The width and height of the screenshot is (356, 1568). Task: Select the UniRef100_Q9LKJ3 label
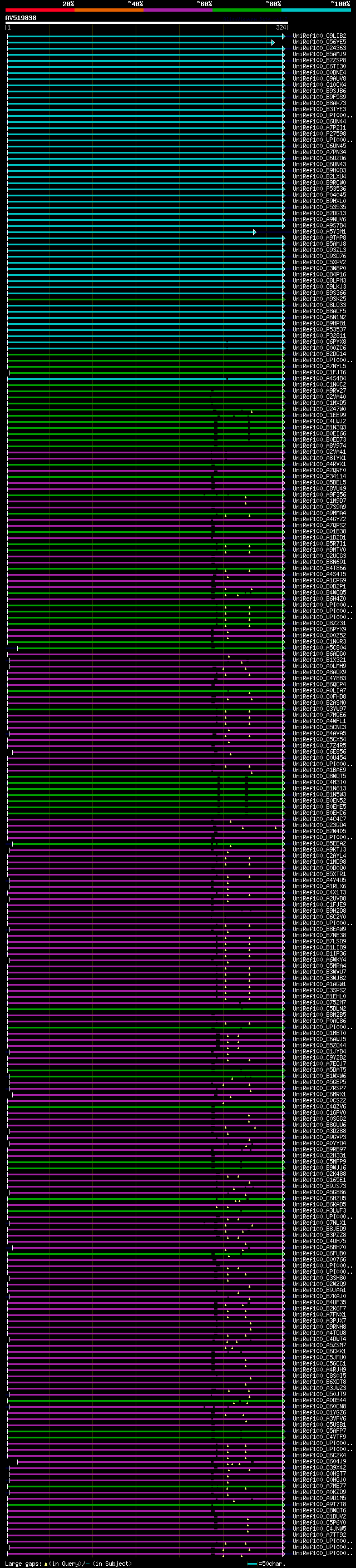coord(319,286)
